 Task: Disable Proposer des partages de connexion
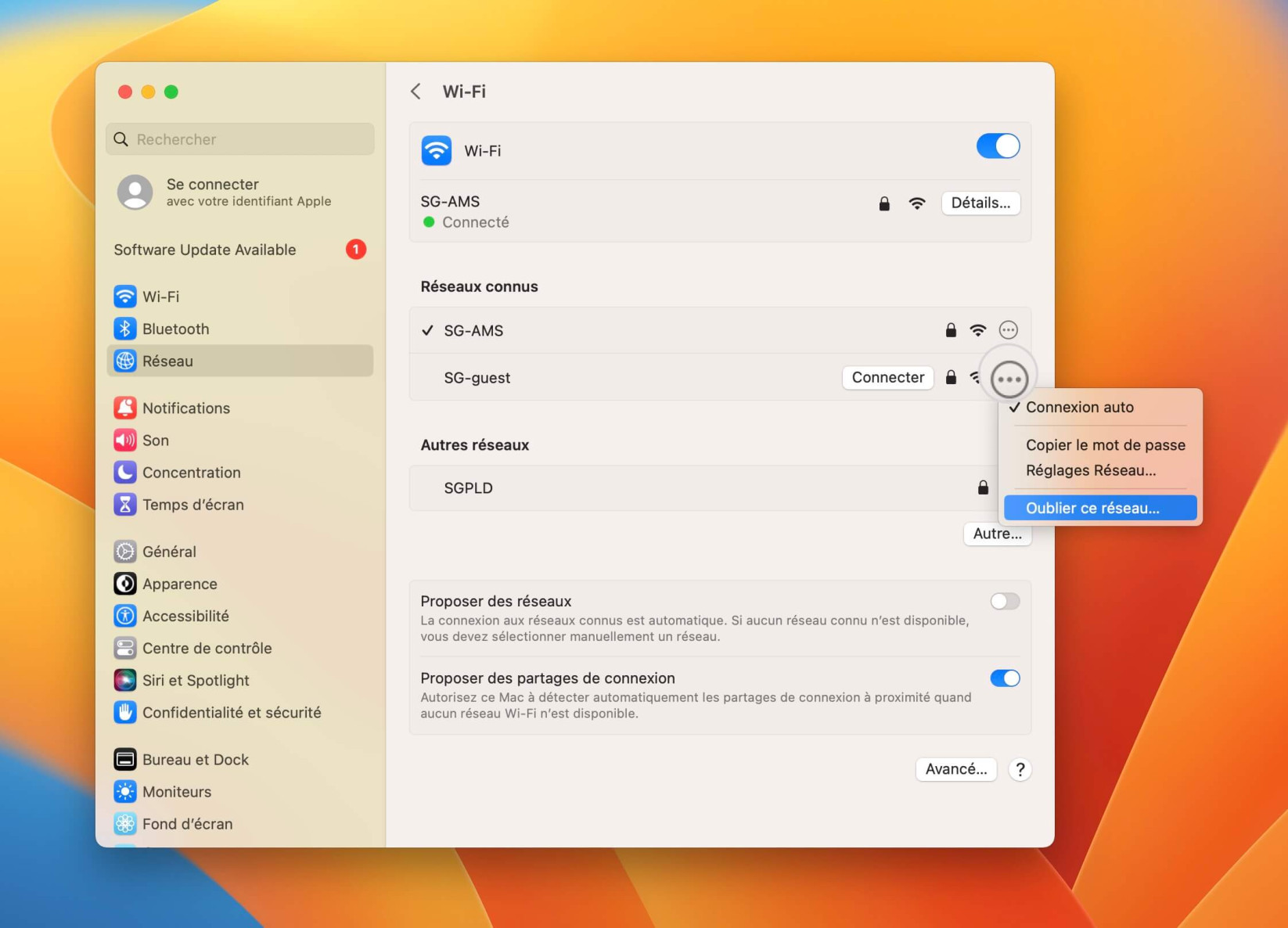tap(1005, 678)
